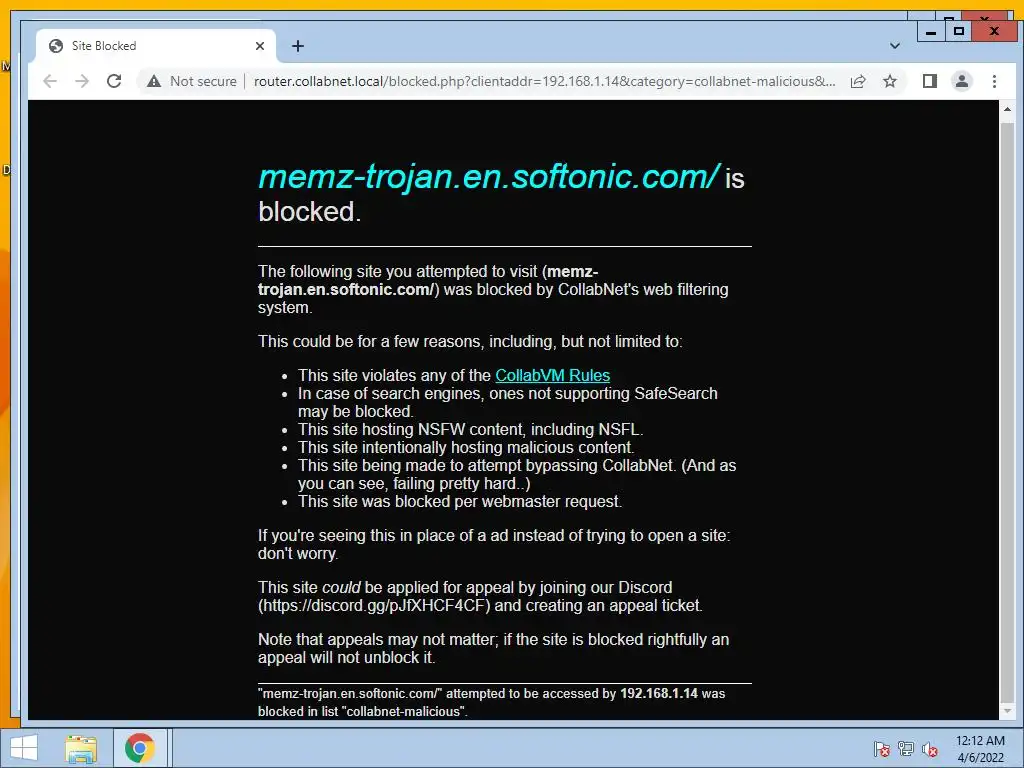The width and height of the screenshot is (1024, 768).
Task: Bookmark this page with the star icon
Action: (889, 81)
